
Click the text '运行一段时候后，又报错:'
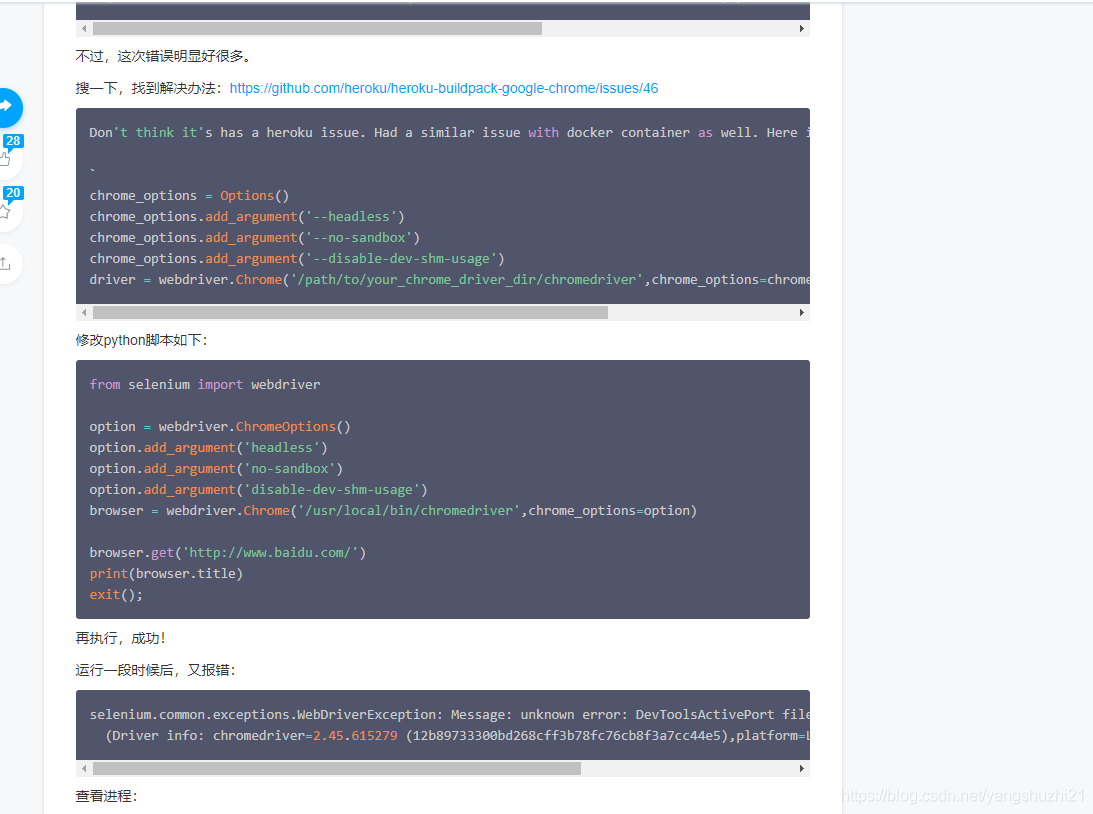tap(155, 670)
